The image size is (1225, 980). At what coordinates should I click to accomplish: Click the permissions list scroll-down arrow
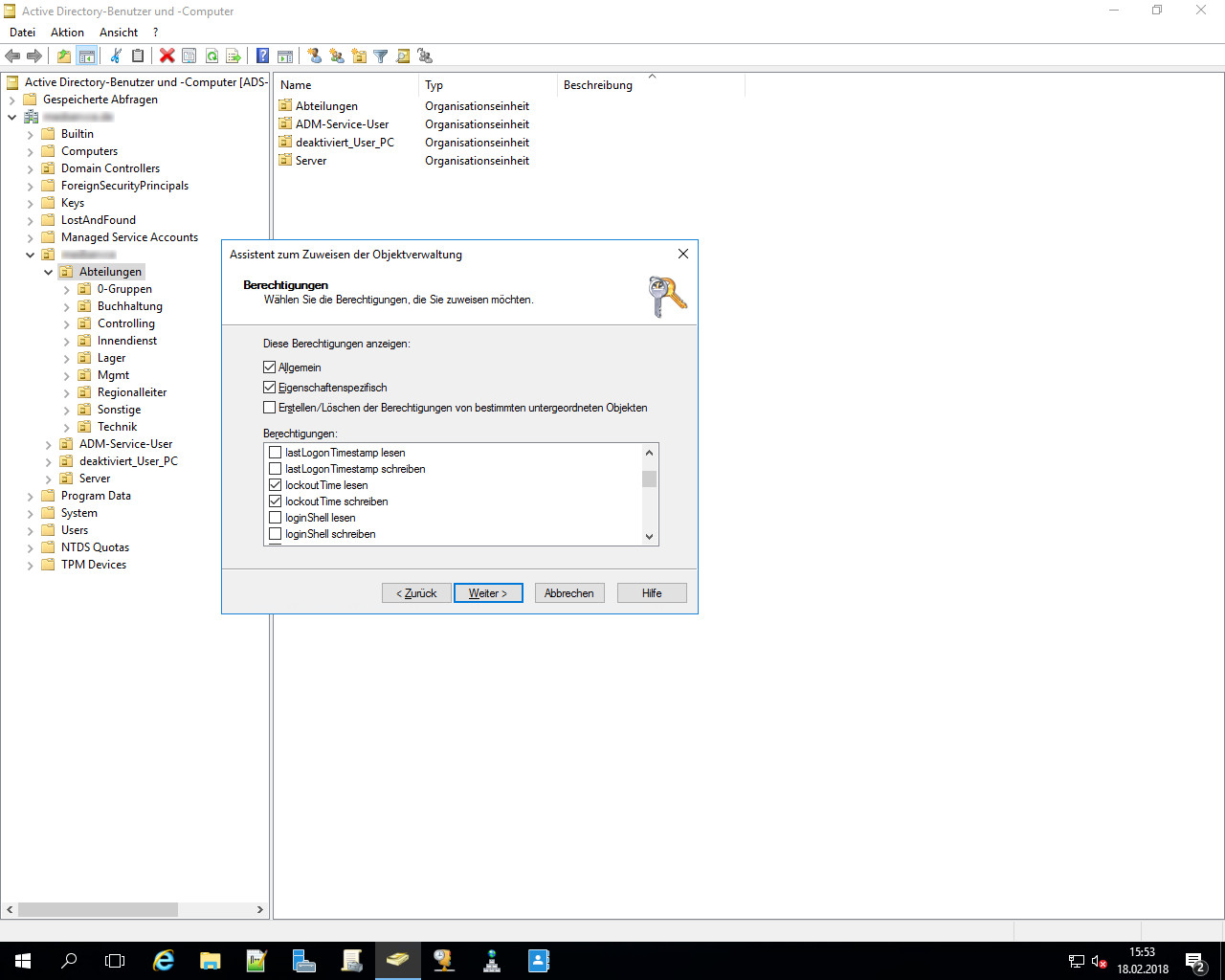pos(650,537)
